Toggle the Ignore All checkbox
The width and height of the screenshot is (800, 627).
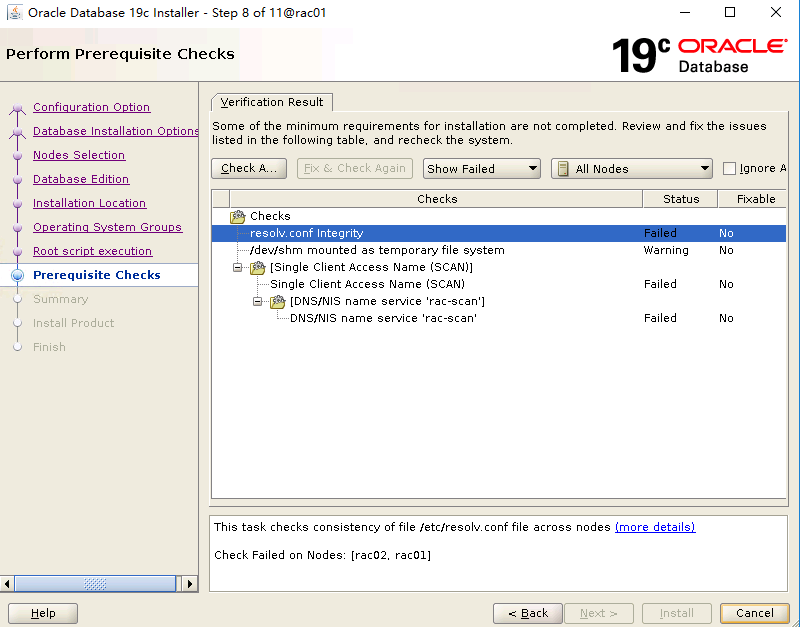(730, 168)
